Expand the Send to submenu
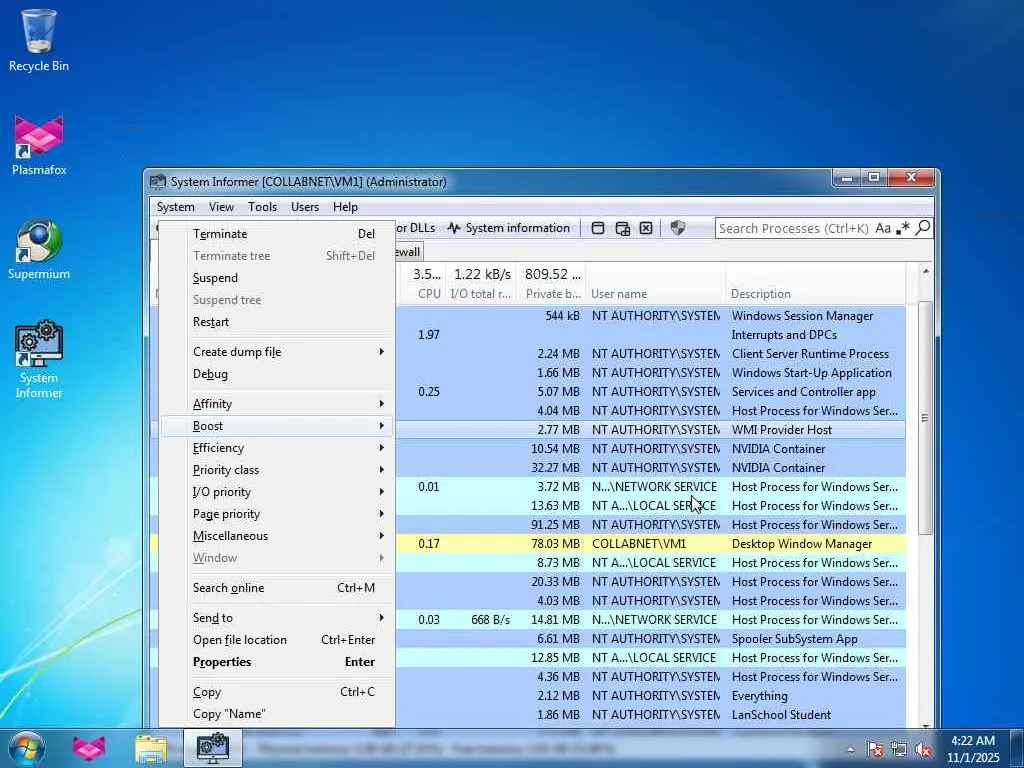This screenshot has width=1024, height=768. tap(277, 618)
